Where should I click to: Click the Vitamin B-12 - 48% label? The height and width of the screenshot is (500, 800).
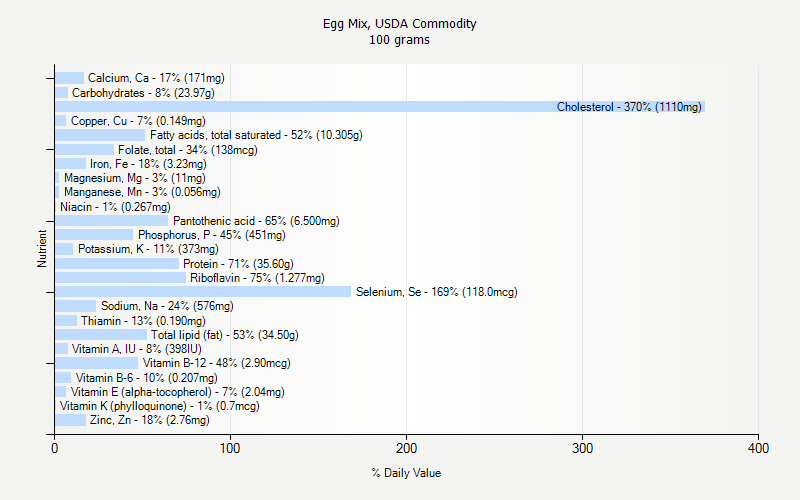click(216, 363)
